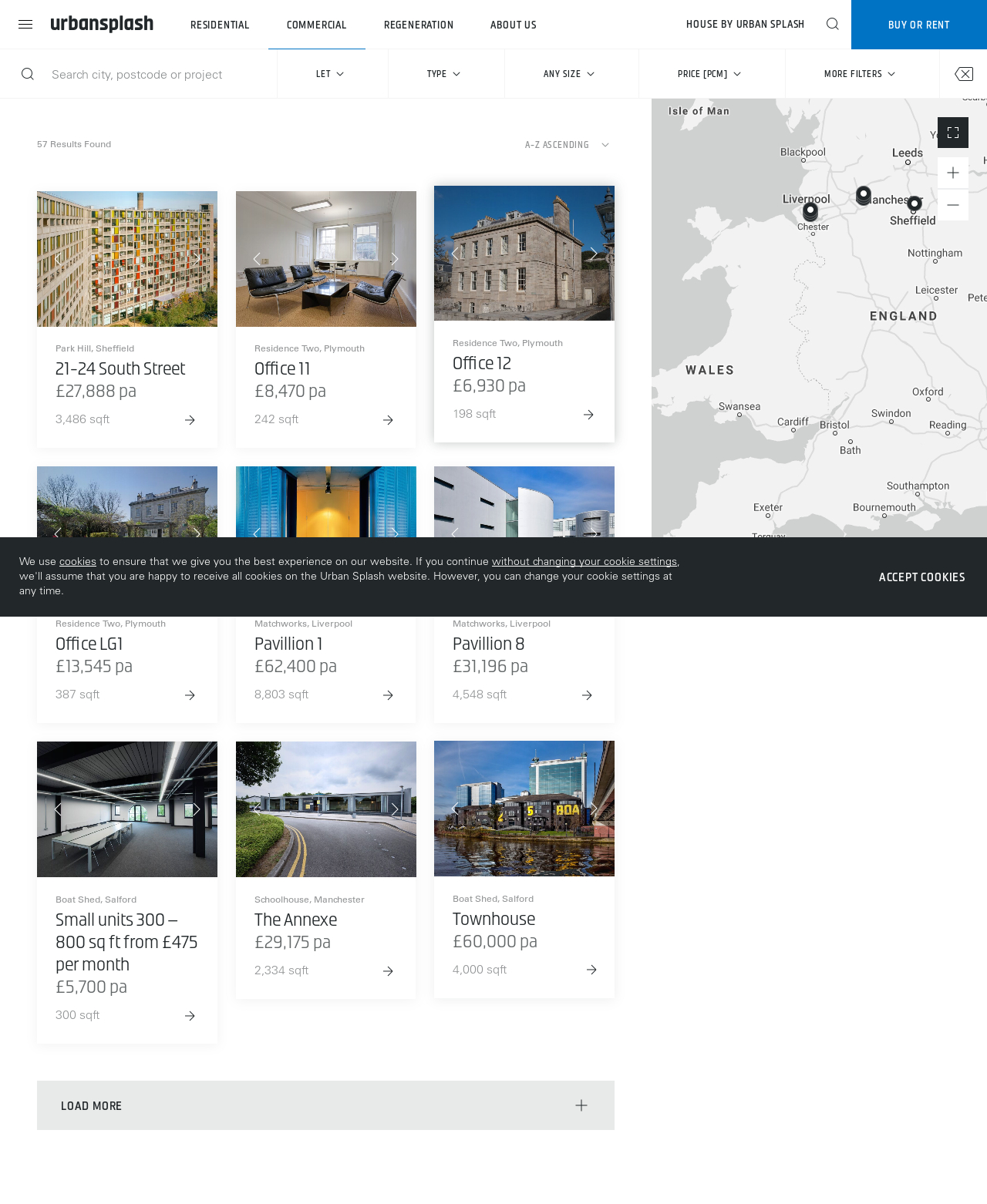Go to the Regeneration section

point(418,25)
